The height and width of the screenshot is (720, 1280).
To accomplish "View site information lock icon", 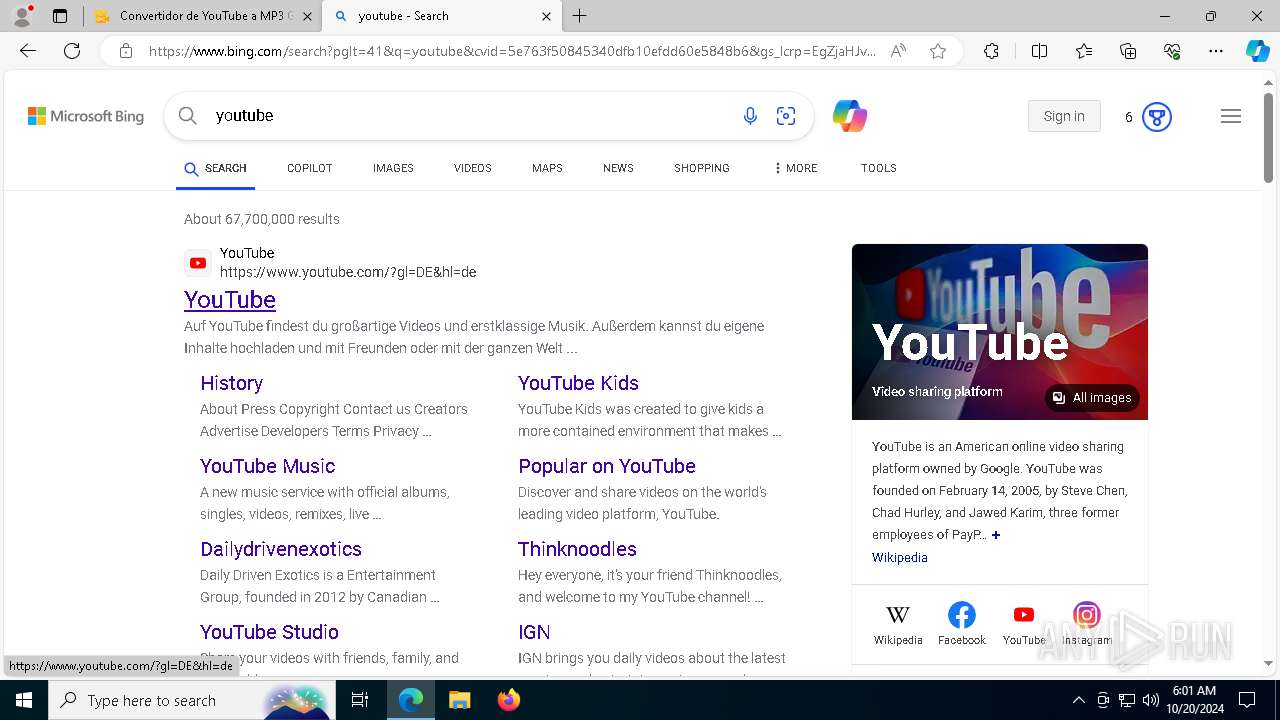I will pyautogui.click(x=126, y=51).
